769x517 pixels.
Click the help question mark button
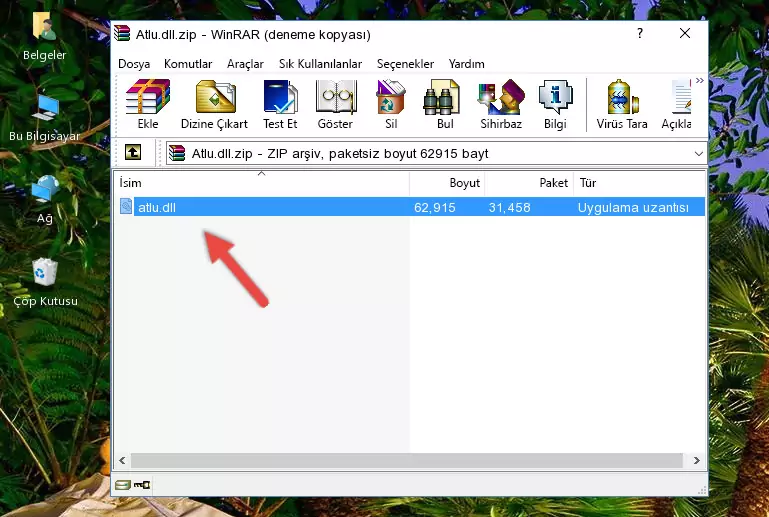[640, 33]
